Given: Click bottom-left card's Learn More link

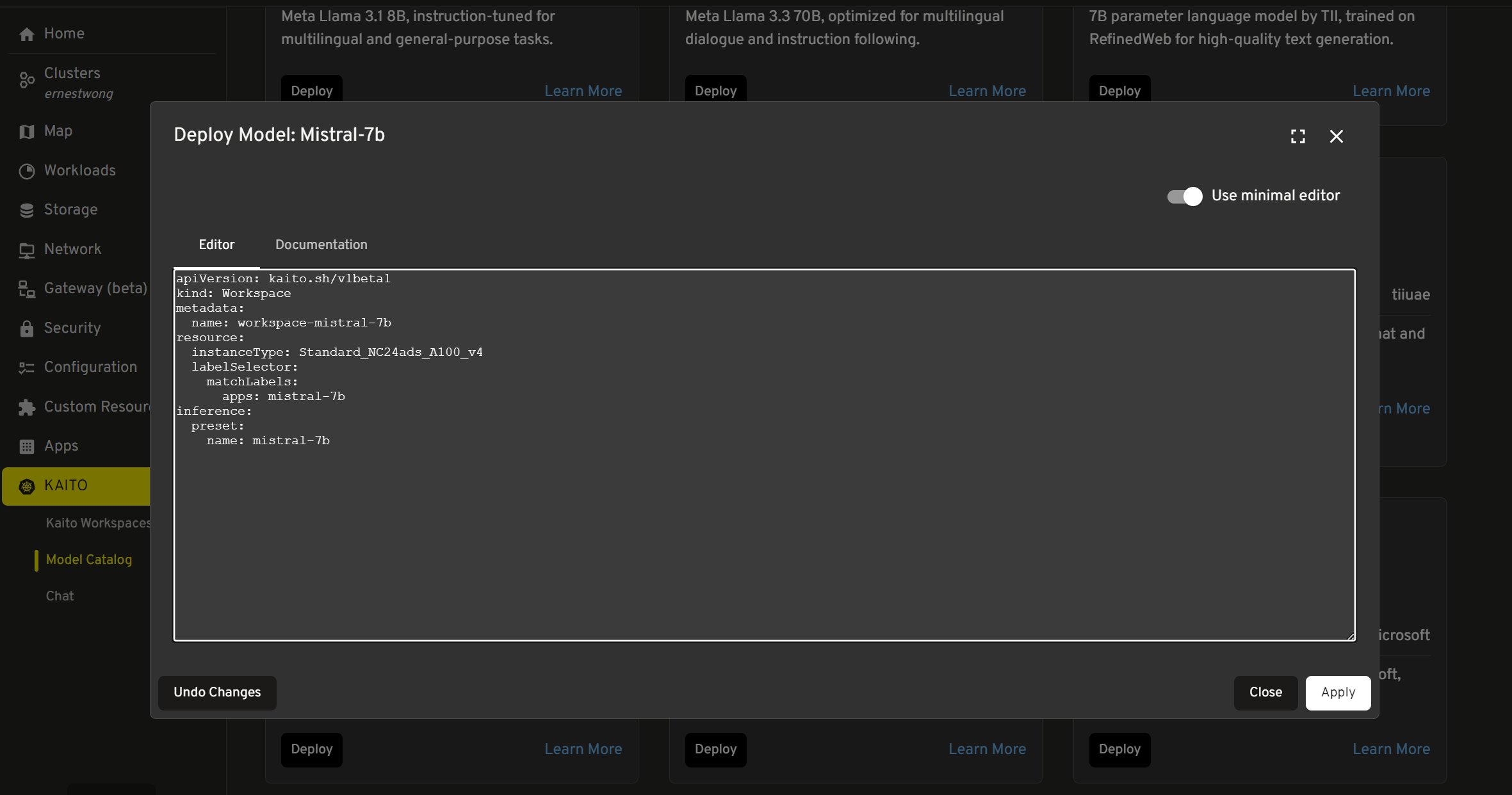Looking at the screenshot, I should [583, 750].
